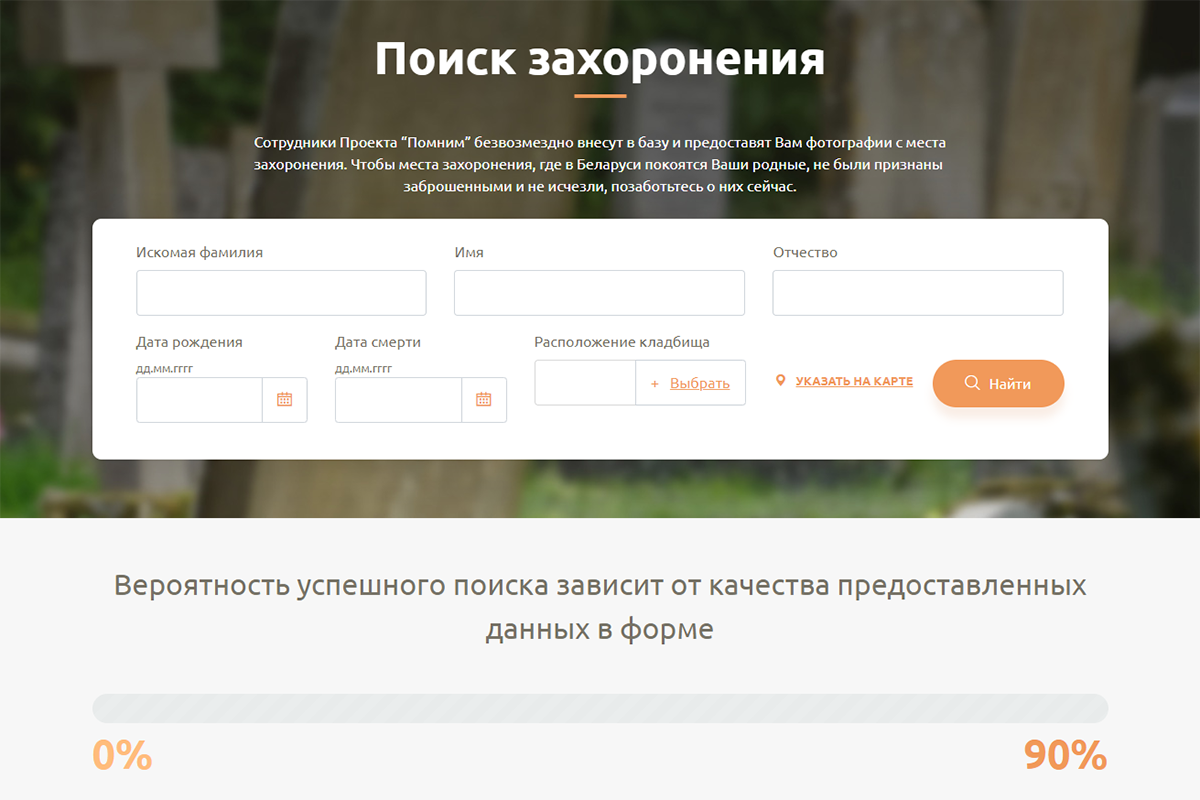Click the Расположение кладбища text box
Screen dimensions: 1200x800
coord(585,383)
